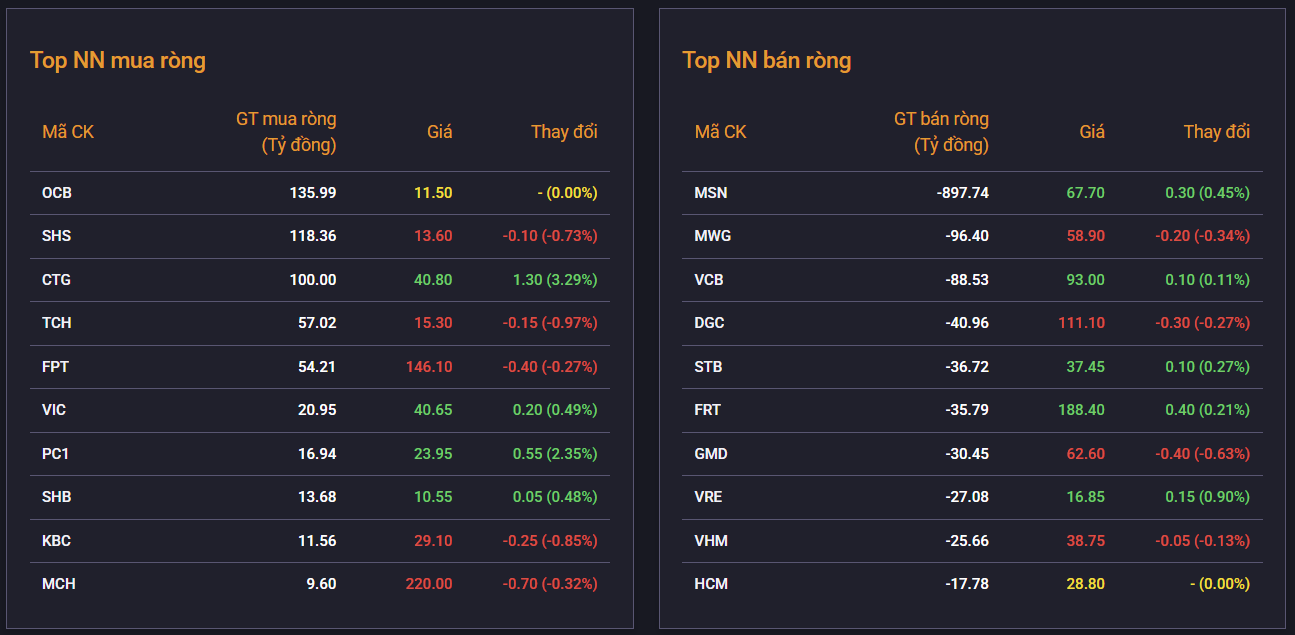This screenshot has width=1295, height=635.
Task: Click VRE price 16.85
Action: click(1086, 497)
